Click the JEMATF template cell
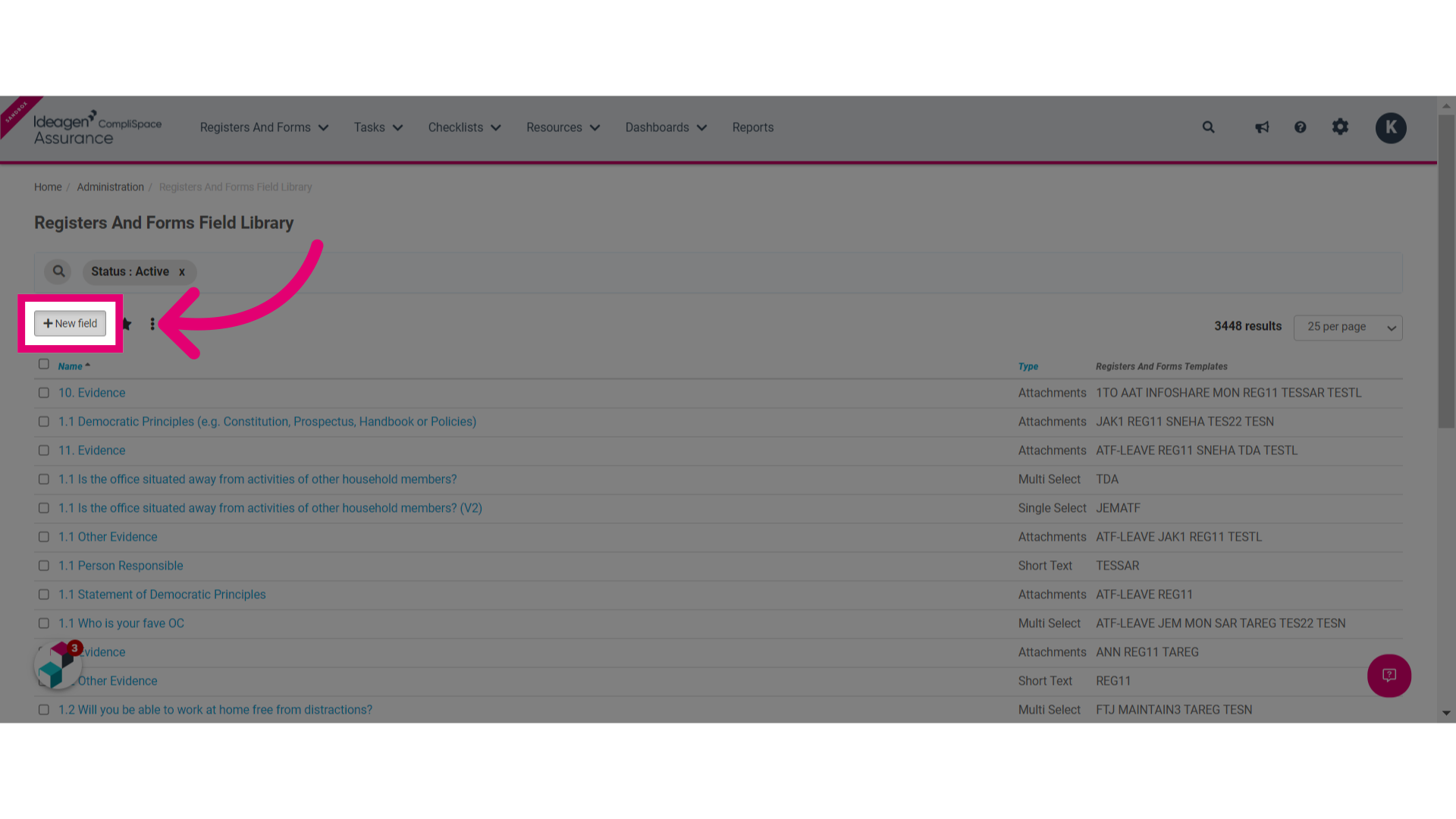This screenshot has height=819, width=1456. pyautogui.click(x=1118, y=508)
